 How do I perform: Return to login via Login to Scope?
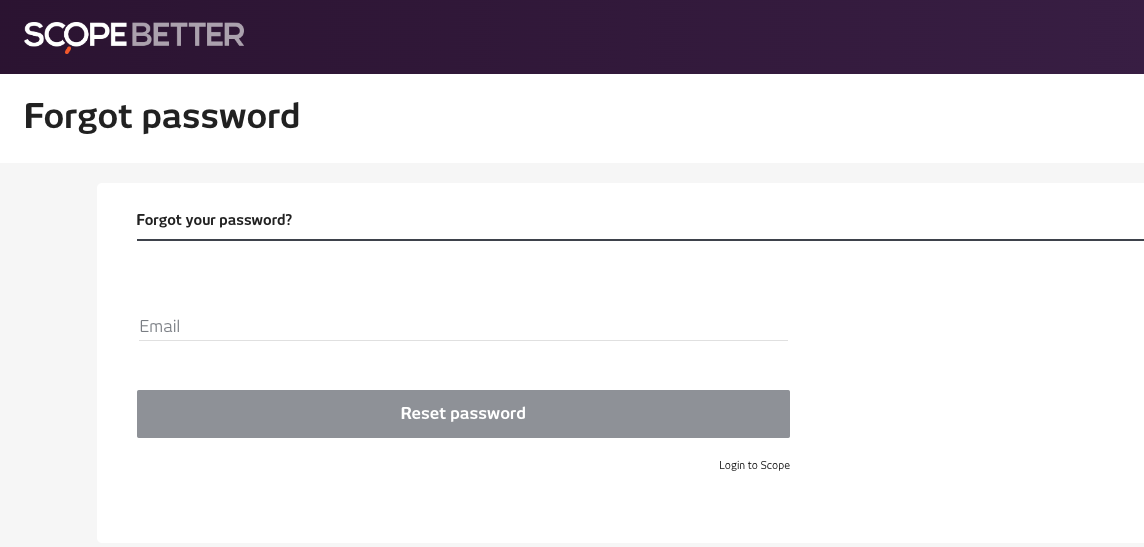[x=754, y=465]
